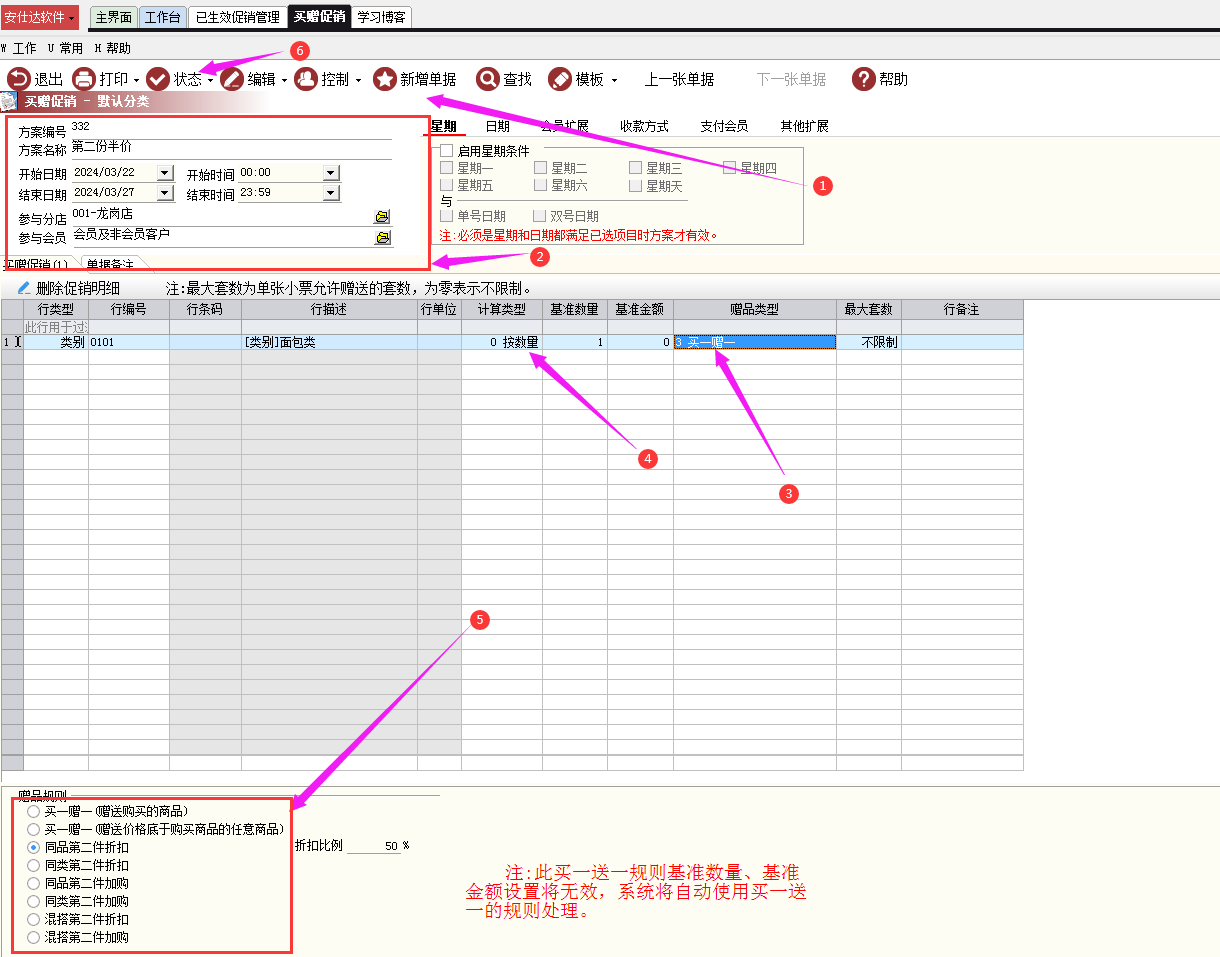Switch to the 主界面 tab
This screenshot has width=1220, height=957.
tap(113, 17)
